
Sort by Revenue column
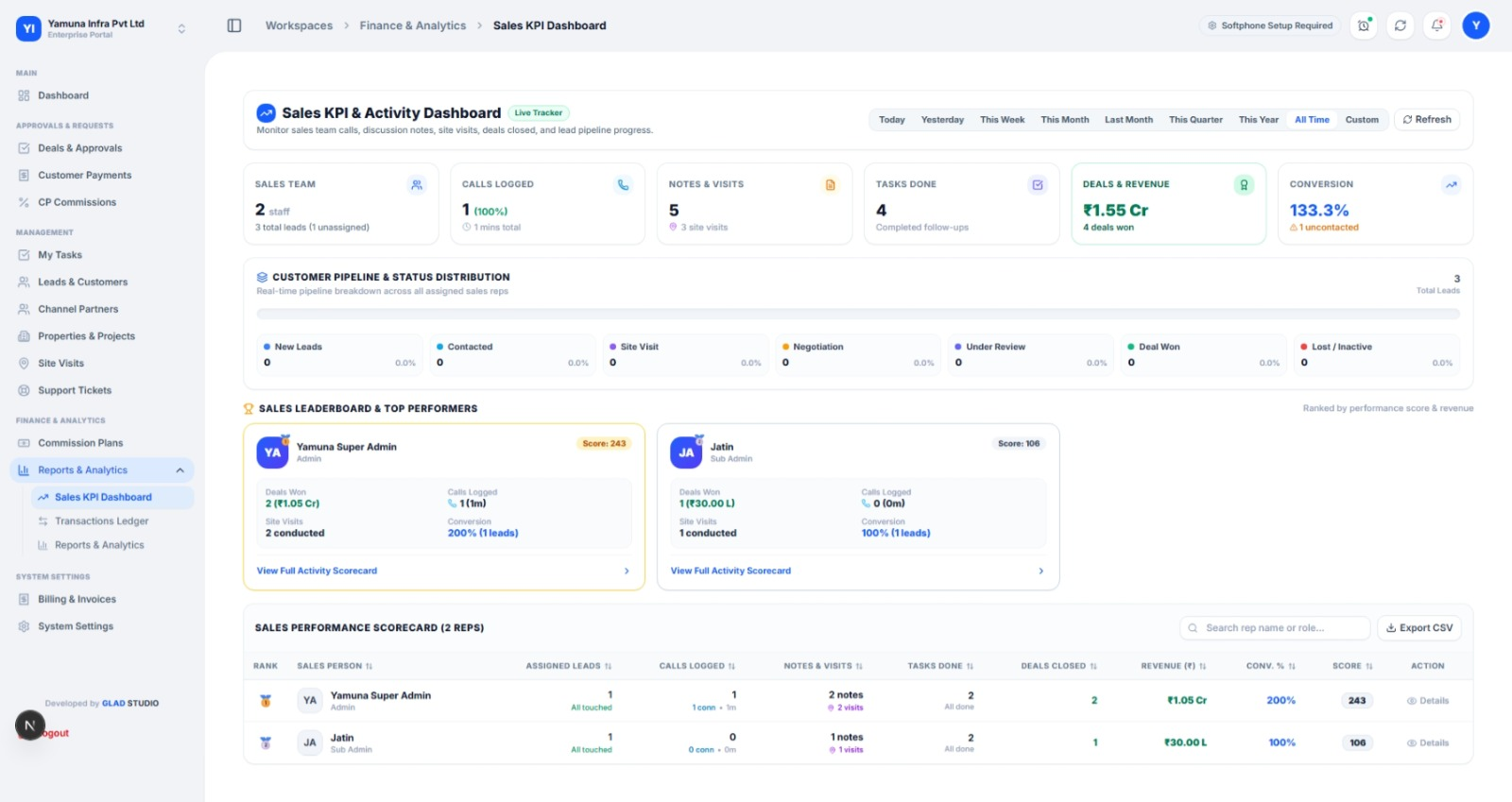coord(1174,666)
